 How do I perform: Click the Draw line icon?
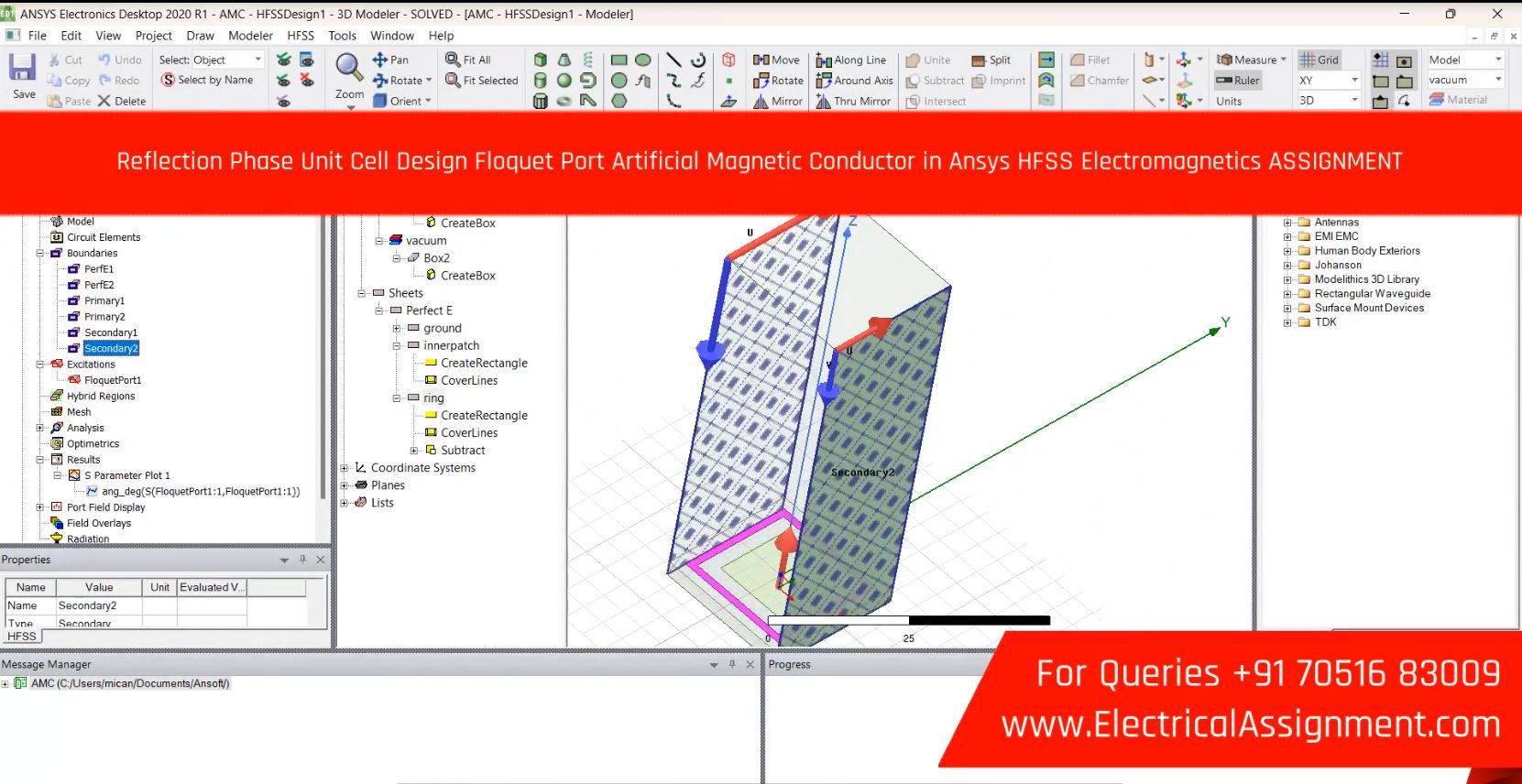pyautogui.click(x=673, y=60)
